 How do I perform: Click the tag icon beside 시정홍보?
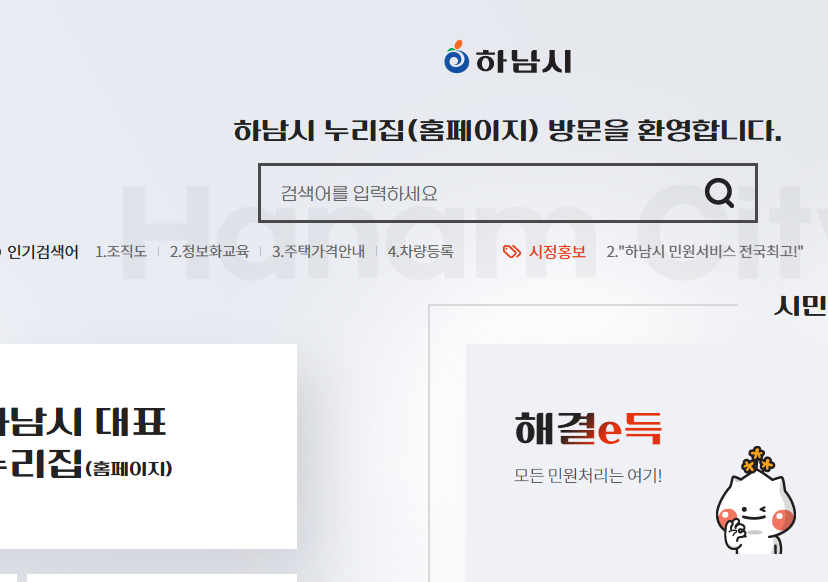(x=512, y=253)
